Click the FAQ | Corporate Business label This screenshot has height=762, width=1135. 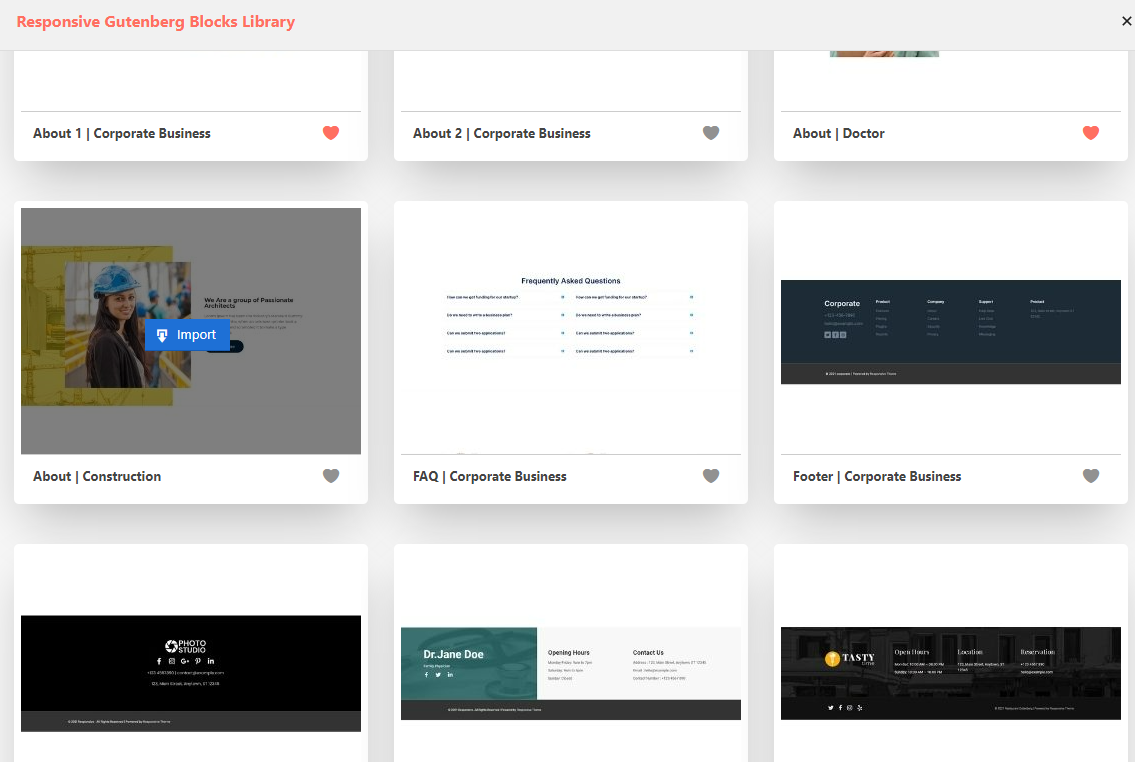click(x=489, y=476)
